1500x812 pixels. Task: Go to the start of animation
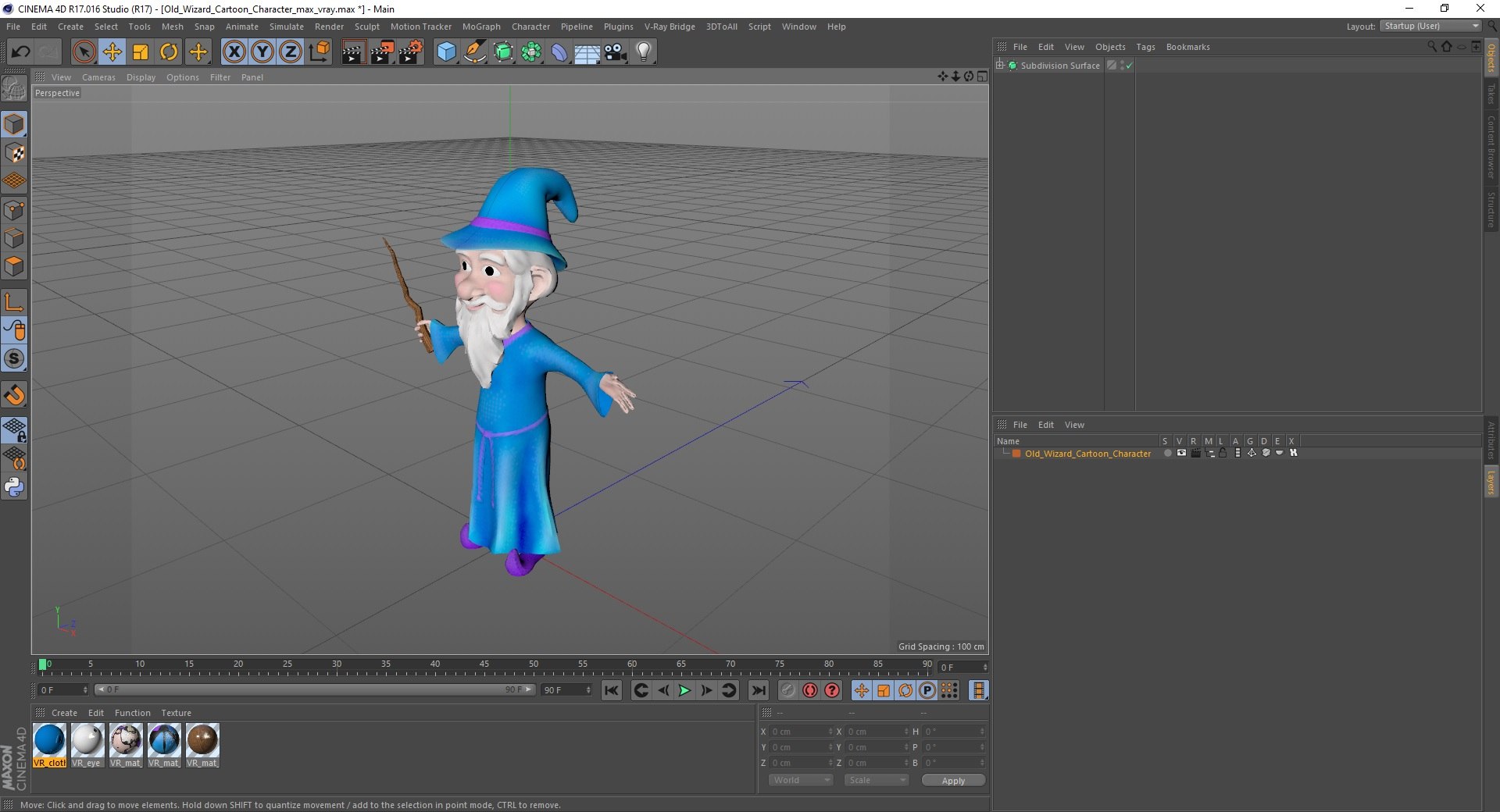[612, 690]
